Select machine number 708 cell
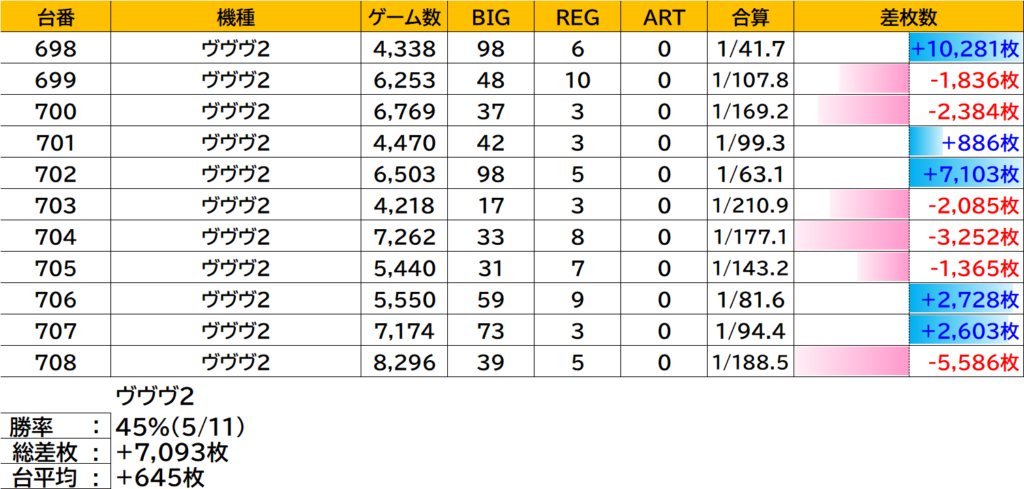Screen dimensions: 1024x489 coord(55,362)
